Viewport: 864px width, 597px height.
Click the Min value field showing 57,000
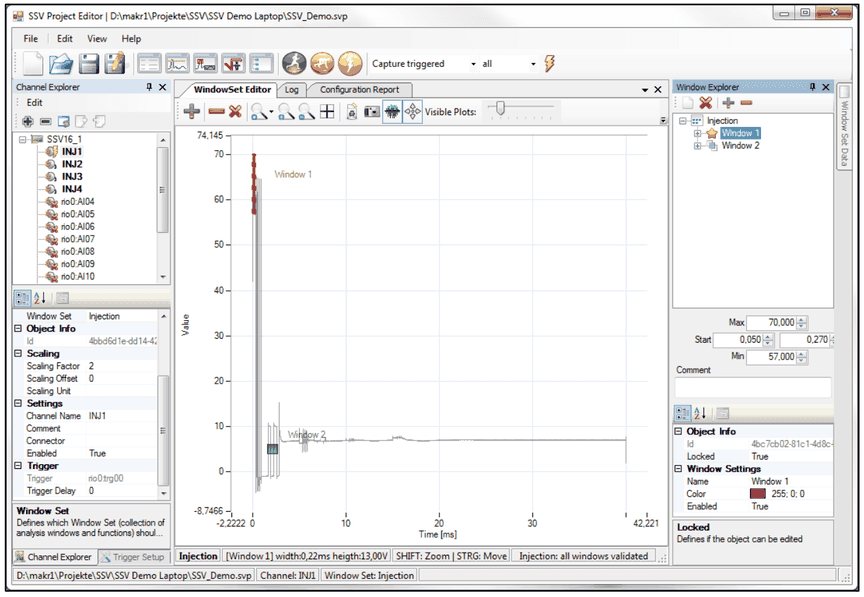tap(771, 357)
